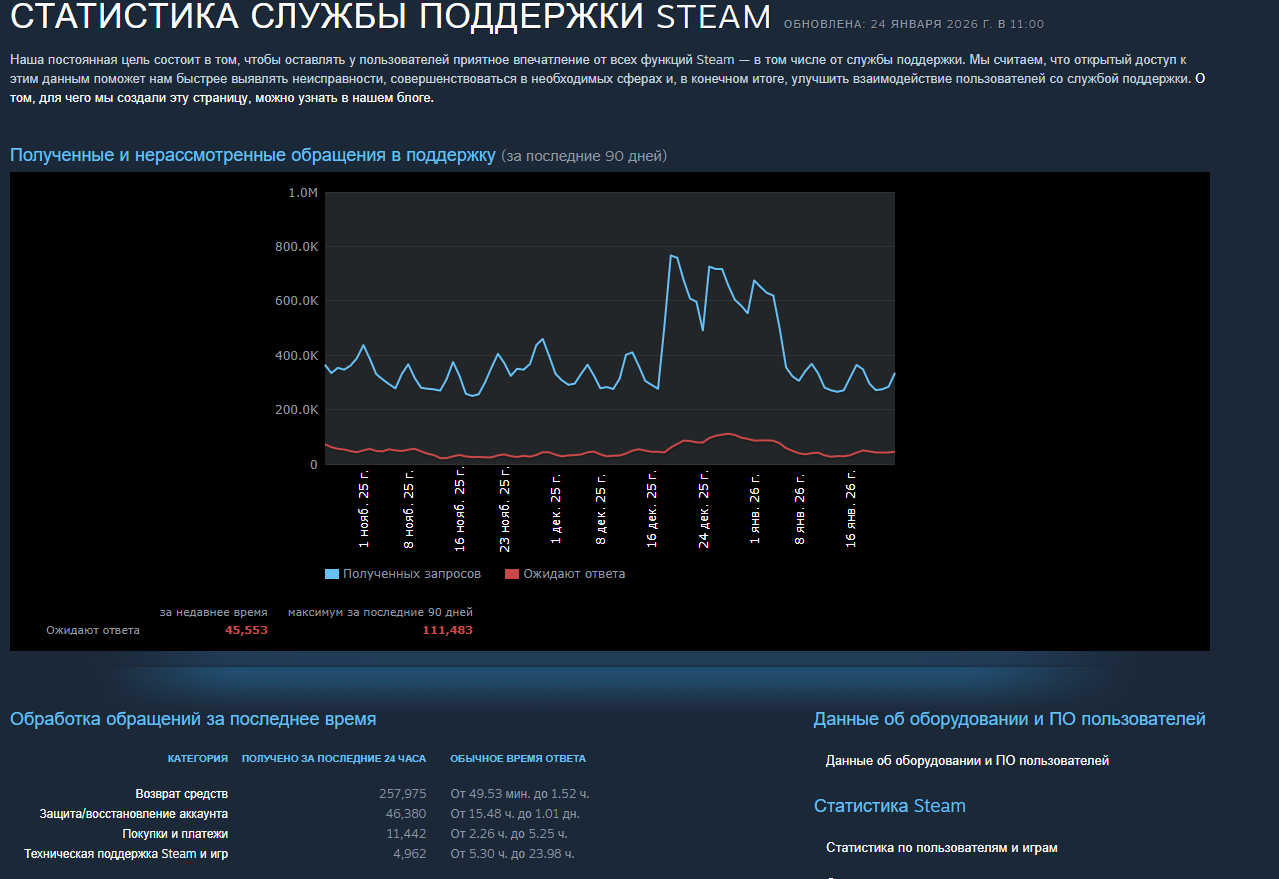Screen dimensions: 1279x879
Task: Click the 'Статистика Steam' section heading
Action: (x=889, y=806)
